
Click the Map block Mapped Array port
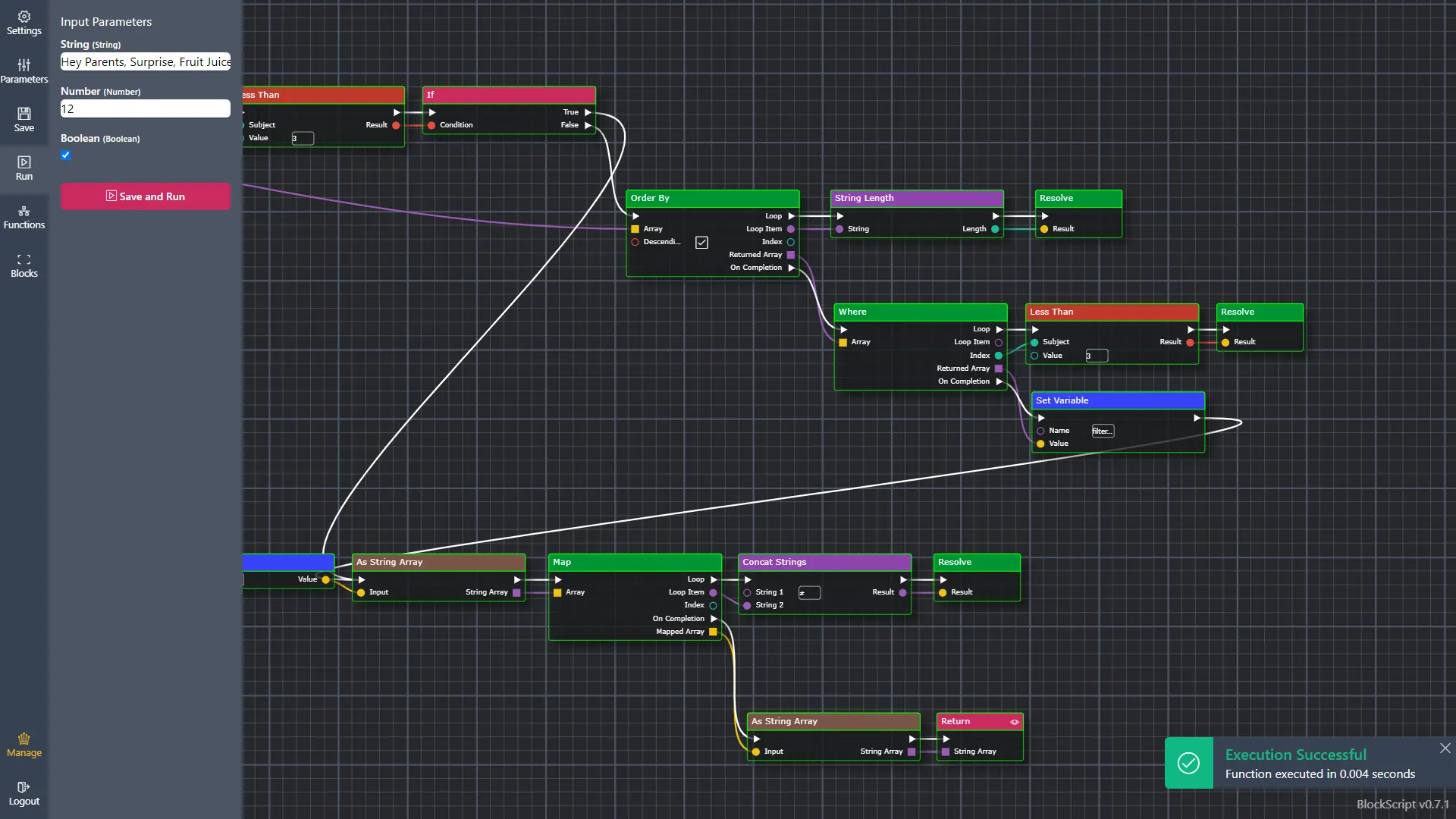click(x=713, y=632)
